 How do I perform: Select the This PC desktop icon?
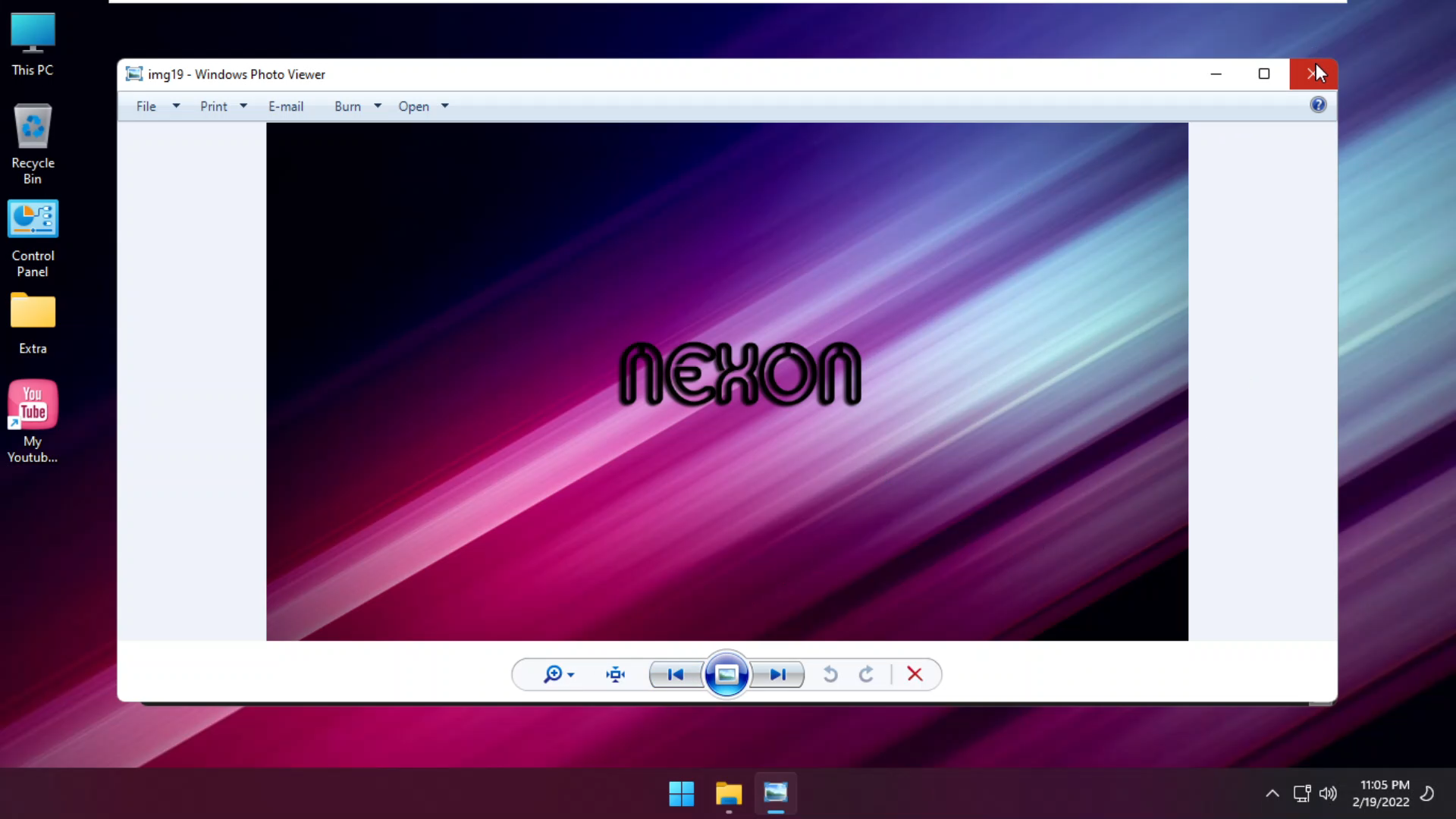point(33,44)
